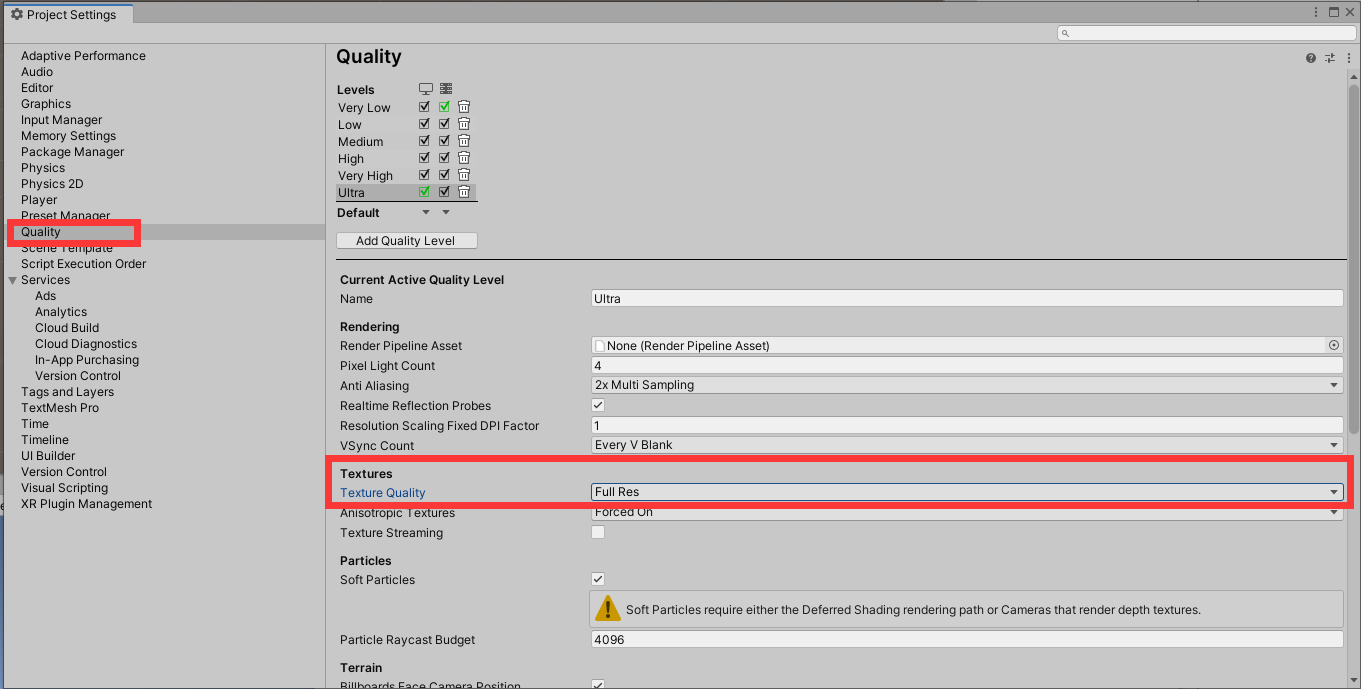Enable Texture Streaming
Image resolution: width=1361 pixels, height=689 pixels.
coord(597,532)
